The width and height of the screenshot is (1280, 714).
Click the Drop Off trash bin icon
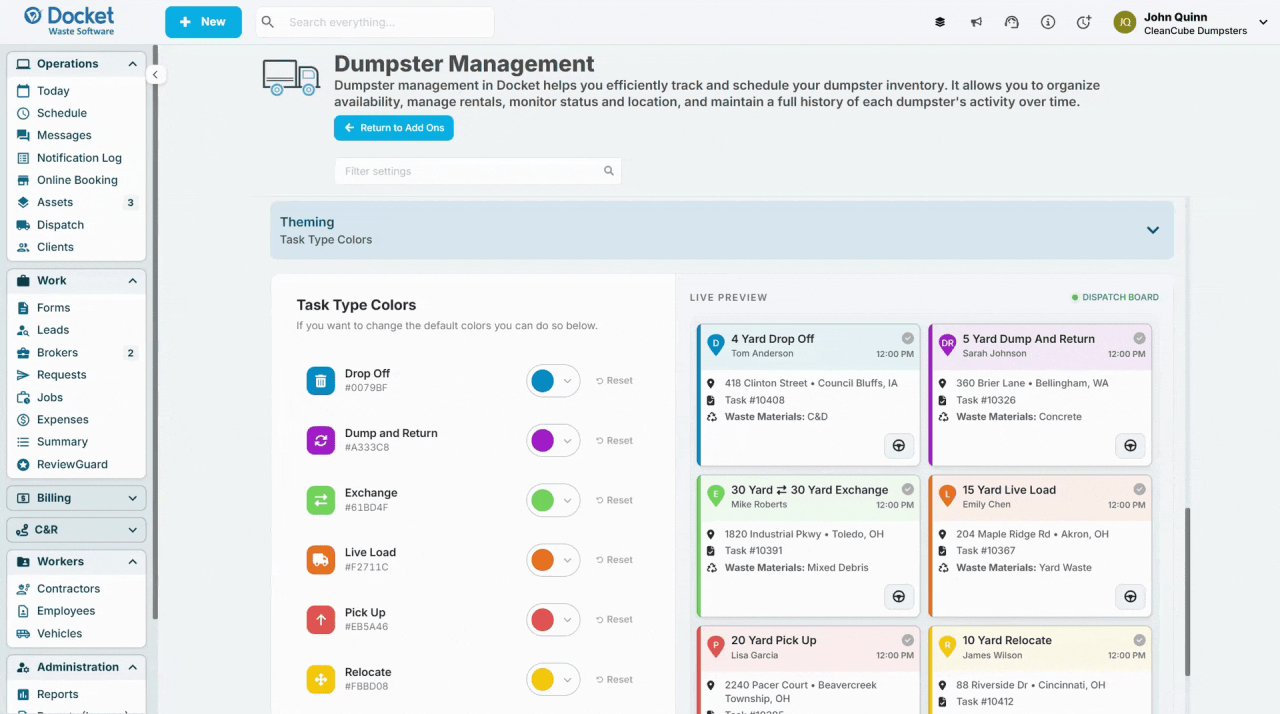(321, 381)
